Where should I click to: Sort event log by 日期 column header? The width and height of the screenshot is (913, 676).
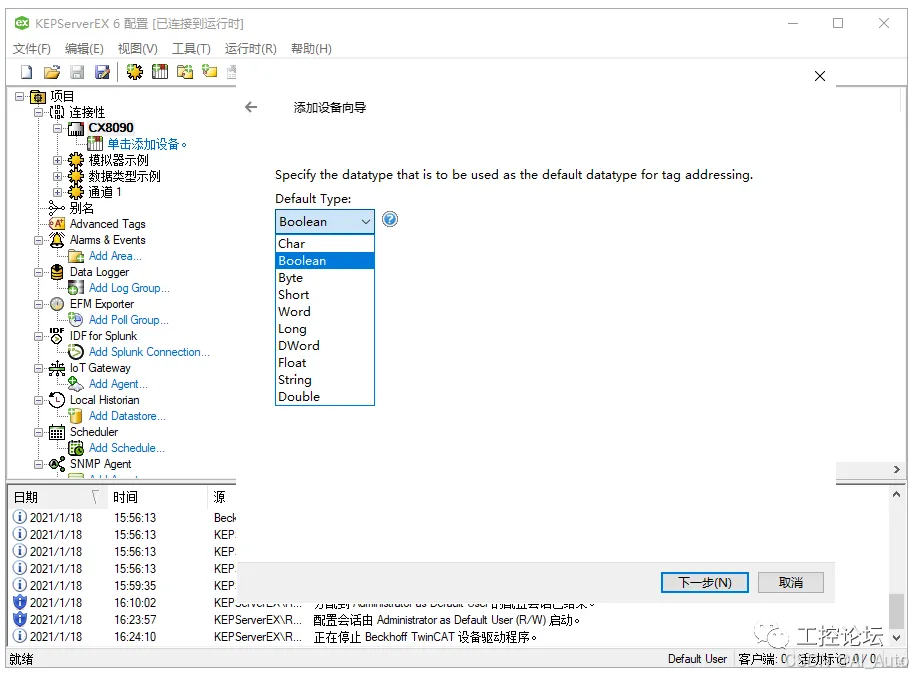tap(56, 497)
